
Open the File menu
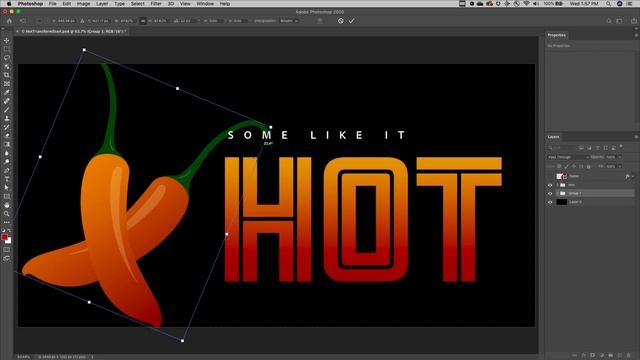click(53, 4)
